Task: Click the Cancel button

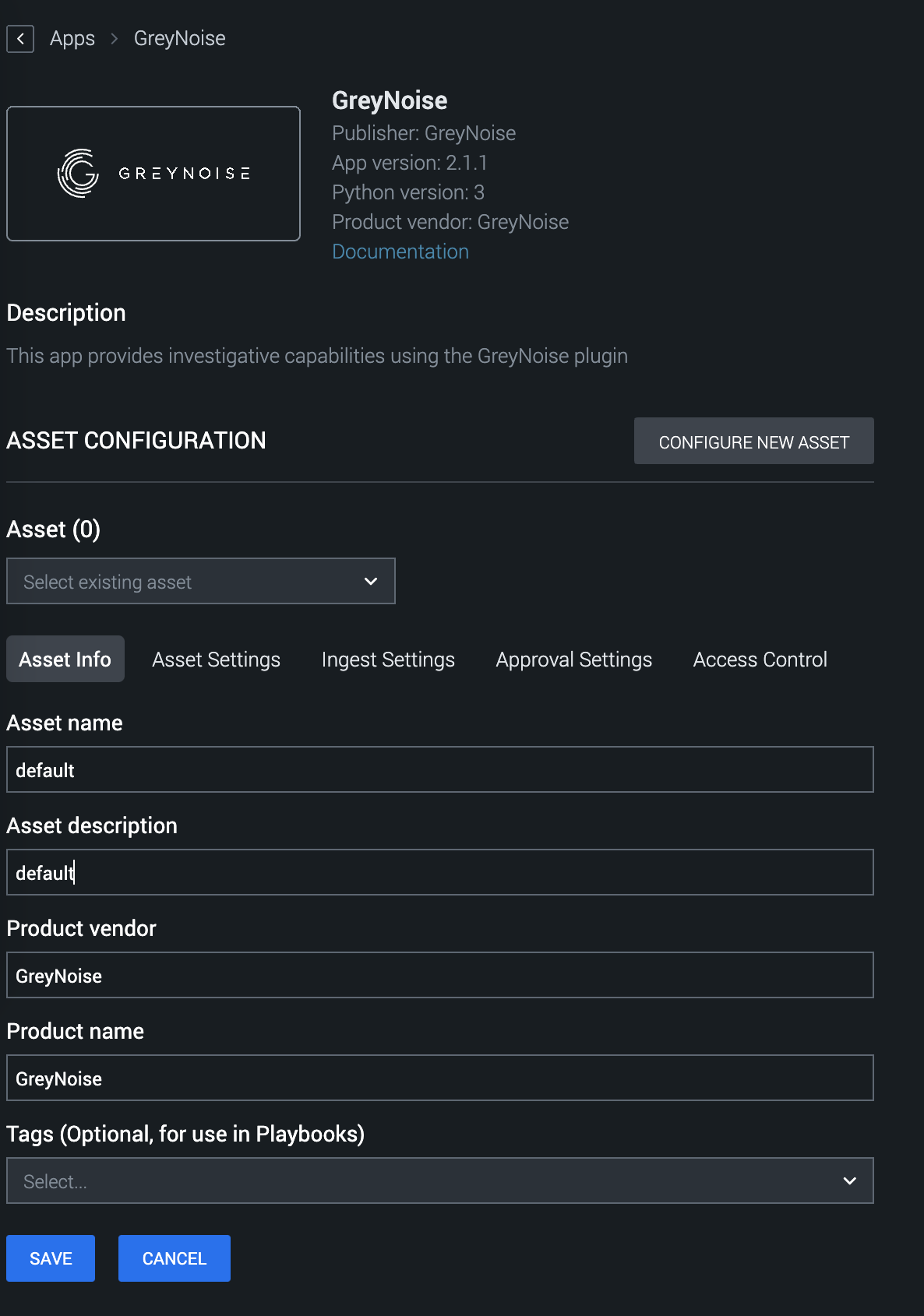Action: click(175, 1258)
